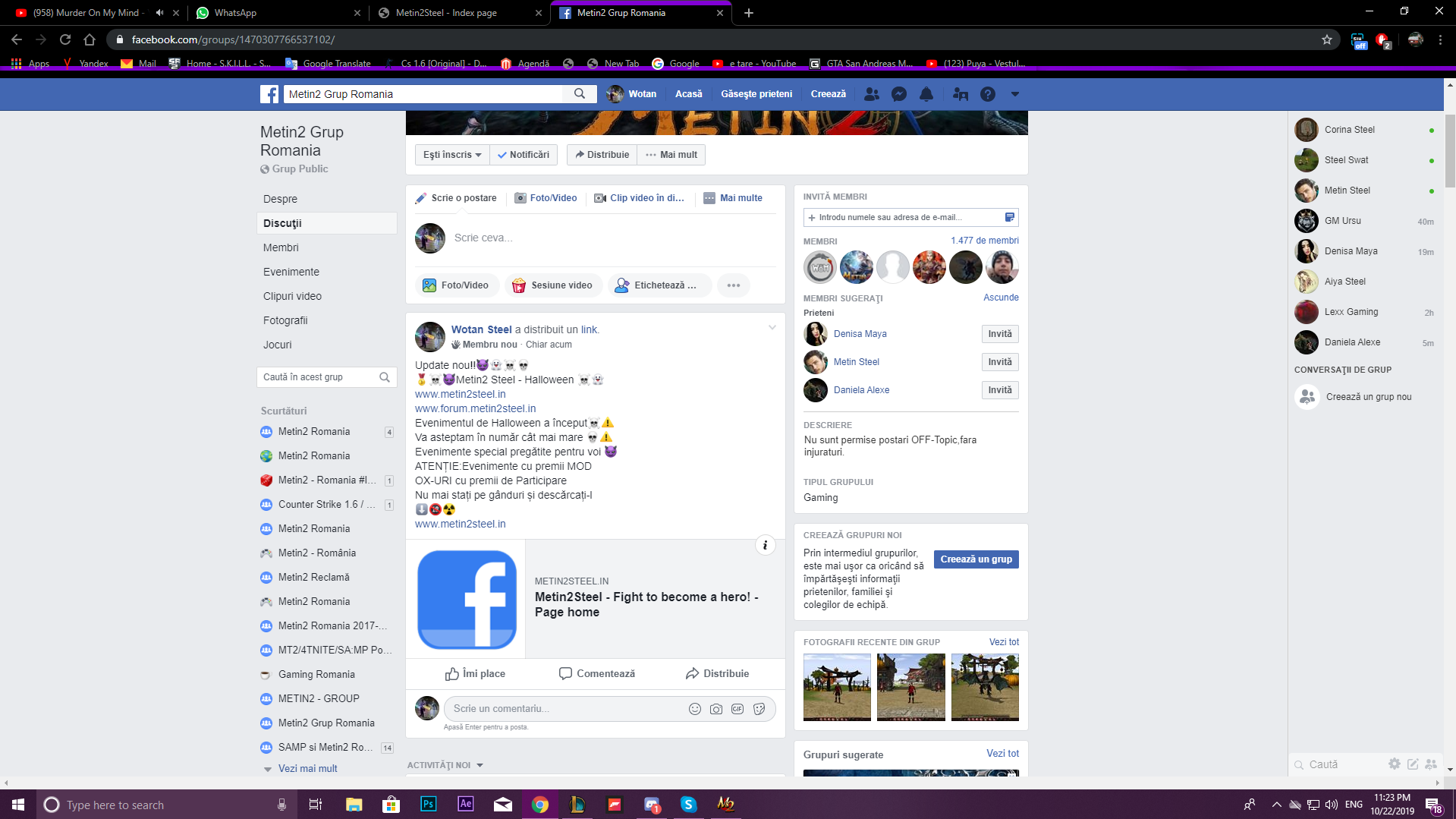Click Comentează on the post
Viewport: 1456px width, 819px height.
597,674
